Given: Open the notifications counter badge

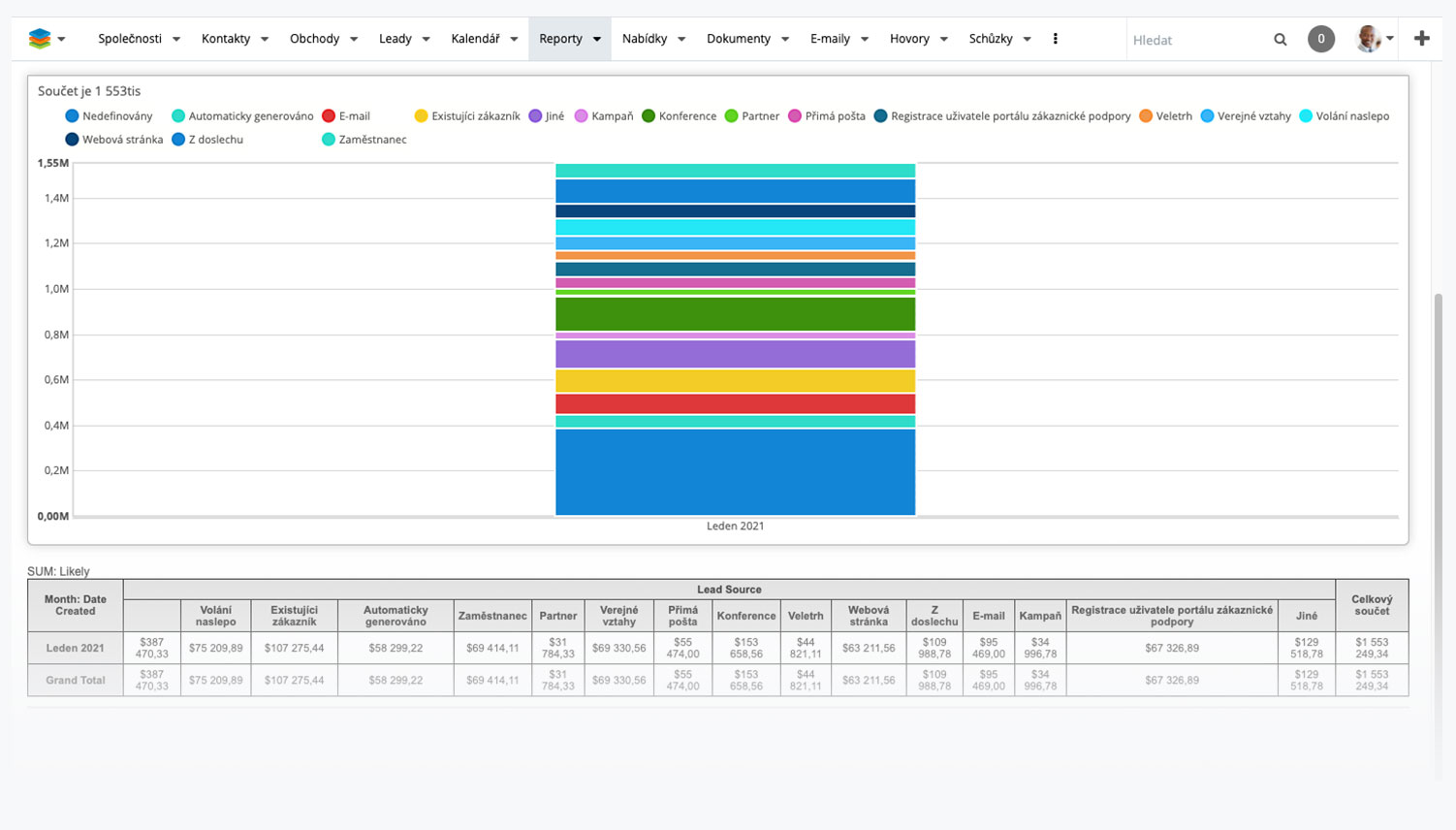Looking at the screenshot, I should pos(1320,39).
